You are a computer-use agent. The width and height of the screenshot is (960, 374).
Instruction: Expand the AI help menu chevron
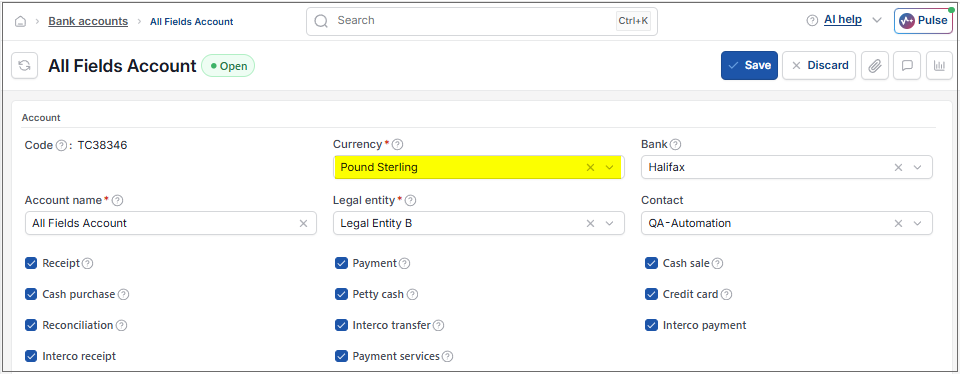coord(877,20)
